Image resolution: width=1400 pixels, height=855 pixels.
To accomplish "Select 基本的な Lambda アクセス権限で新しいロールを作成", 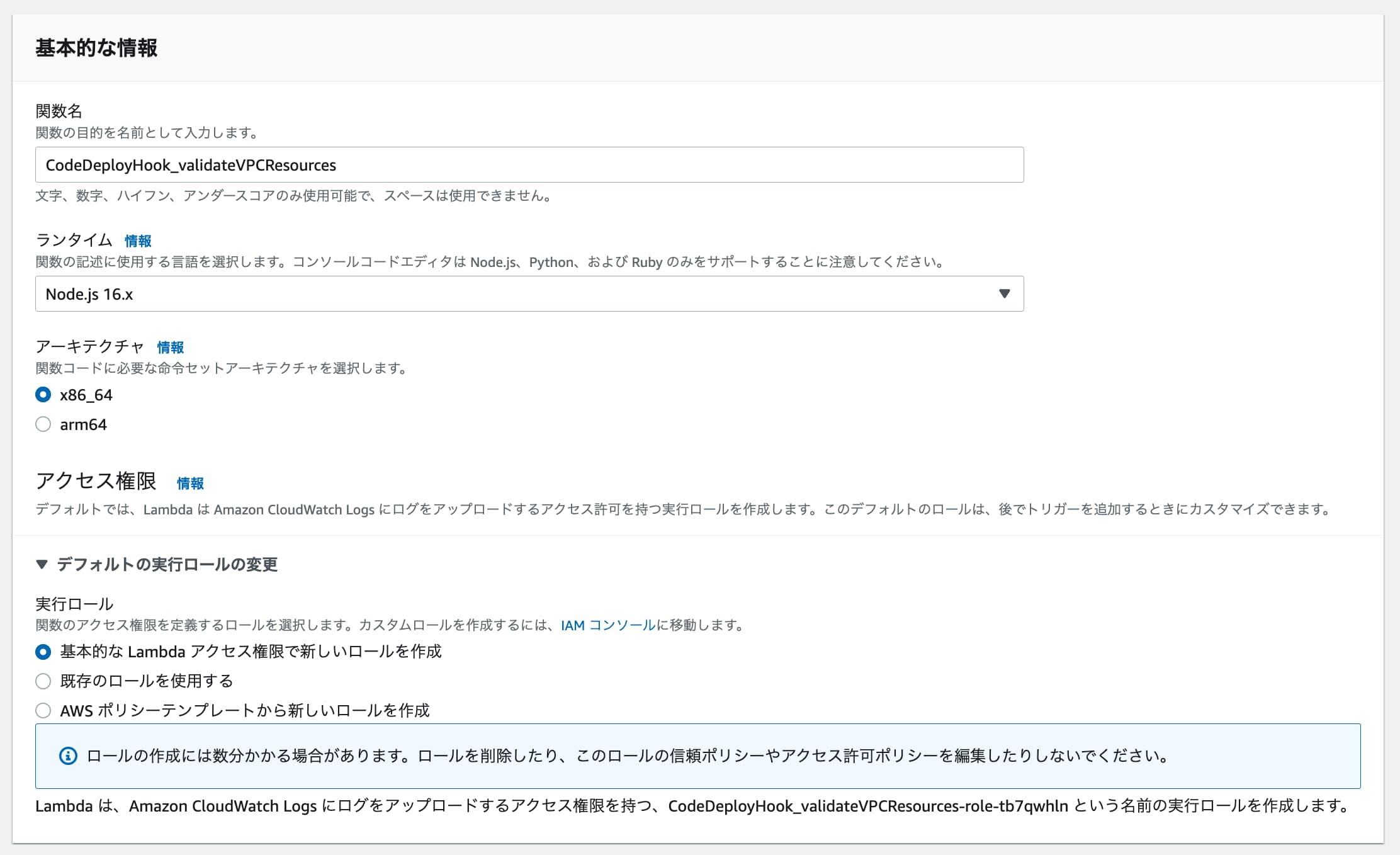I will (x=43, y=652).
